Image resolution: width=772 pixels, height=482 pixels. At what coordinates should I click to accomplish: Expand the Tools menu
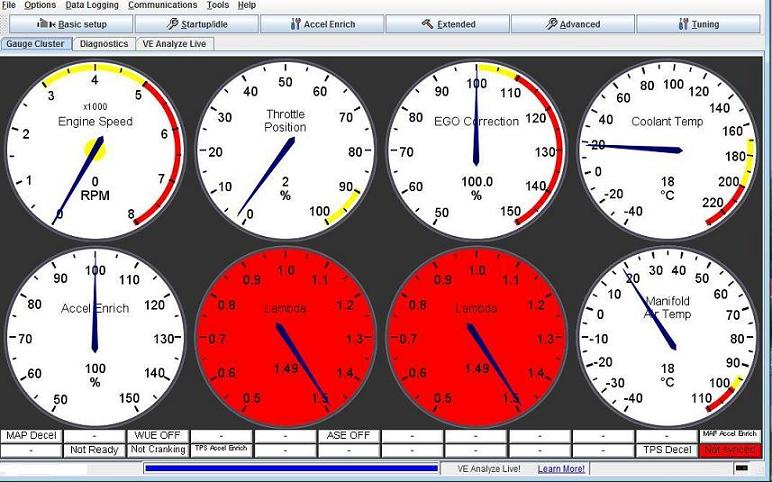point(217,5)
